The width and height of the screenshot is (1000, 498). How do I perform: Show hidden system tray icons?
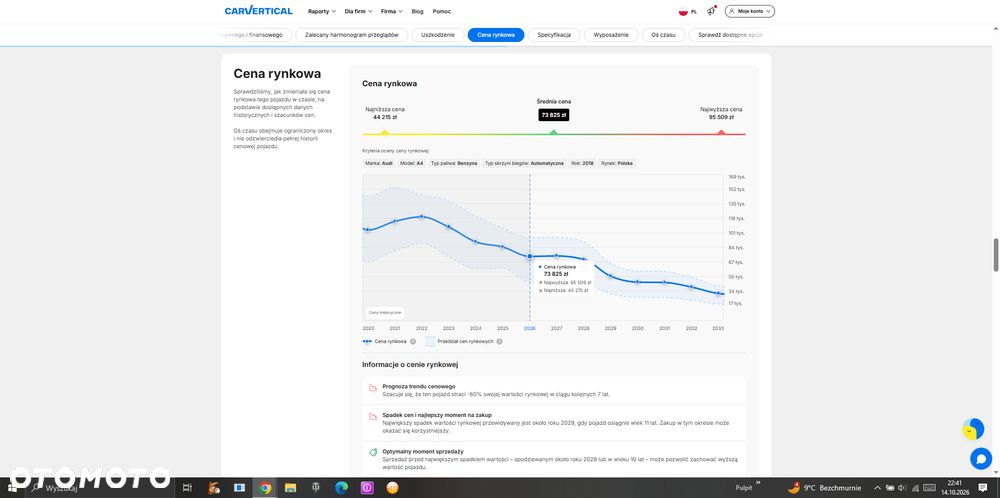(x=877, y=488)
